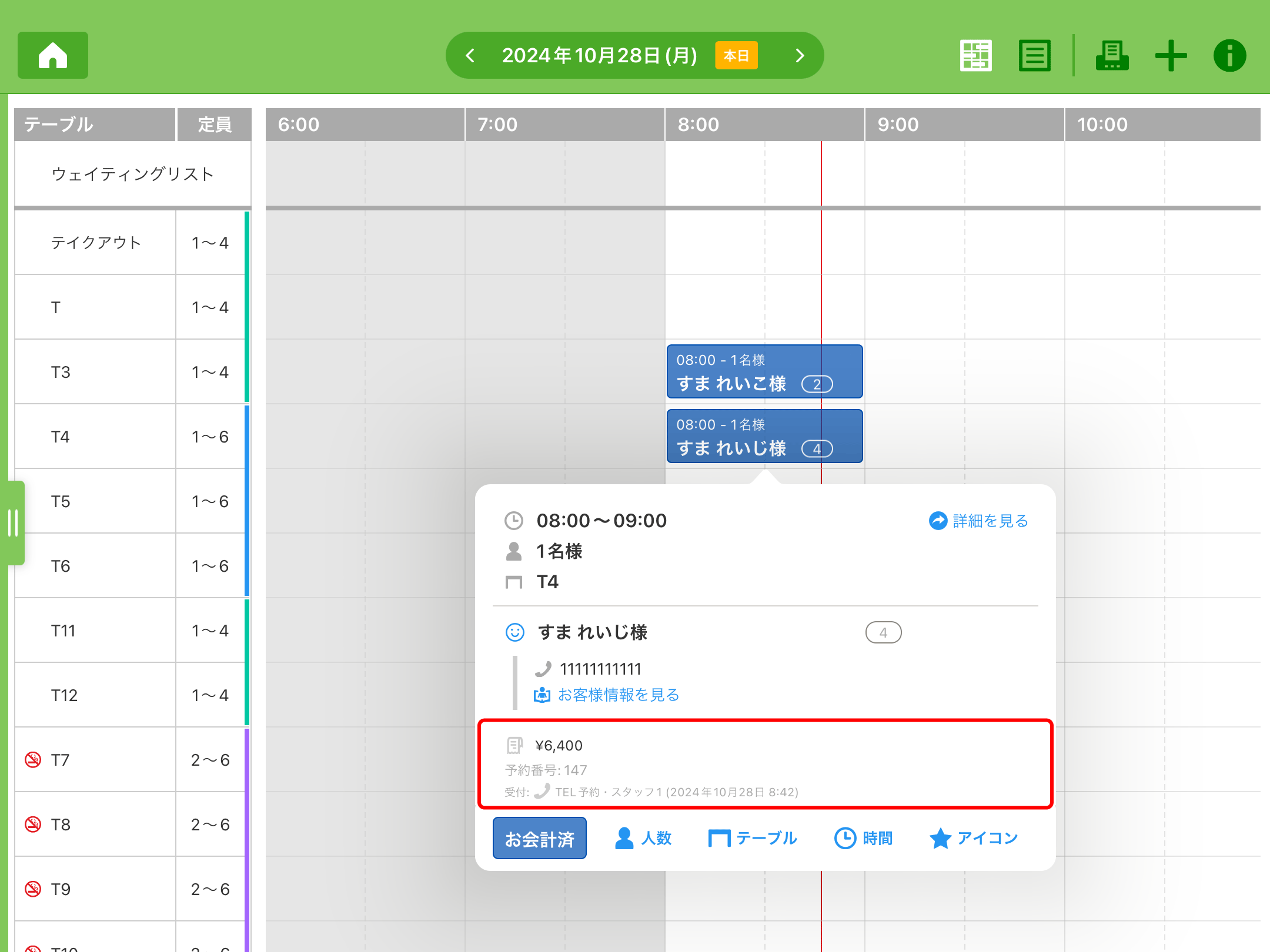The height and width of the screenshot is (952, 1270).
Task: Select the すま れいこ様 reservation block
Action: pos(764,371)
